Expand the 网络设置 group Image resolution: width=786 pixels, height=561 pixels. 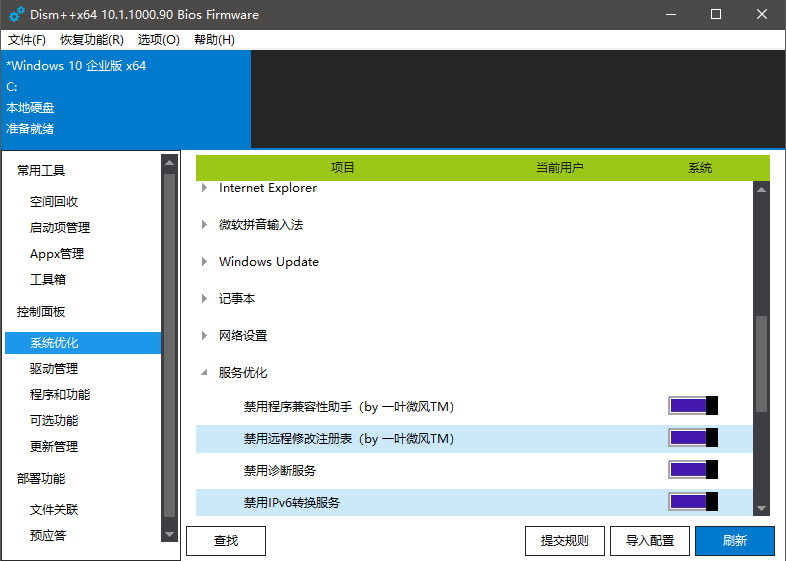tap(204, 335)
